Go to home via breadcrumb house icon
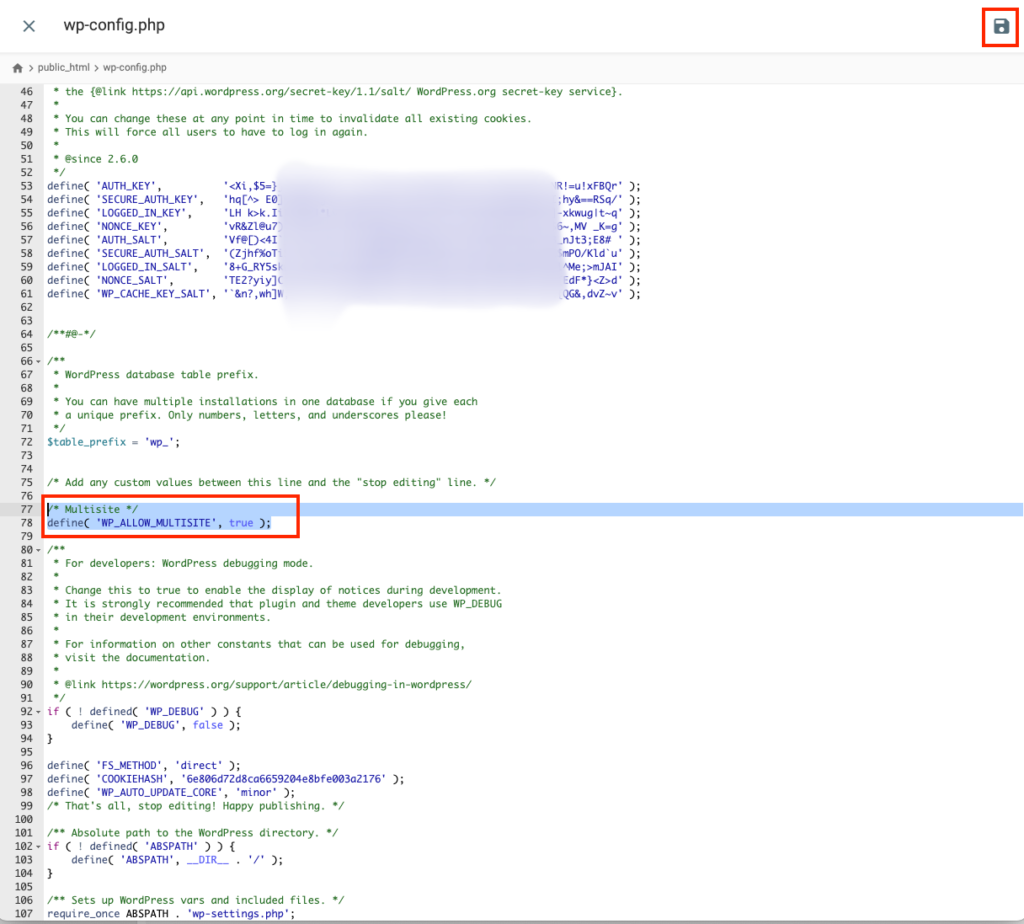This screenshot has width=1024, height=924. coord(18,68)
